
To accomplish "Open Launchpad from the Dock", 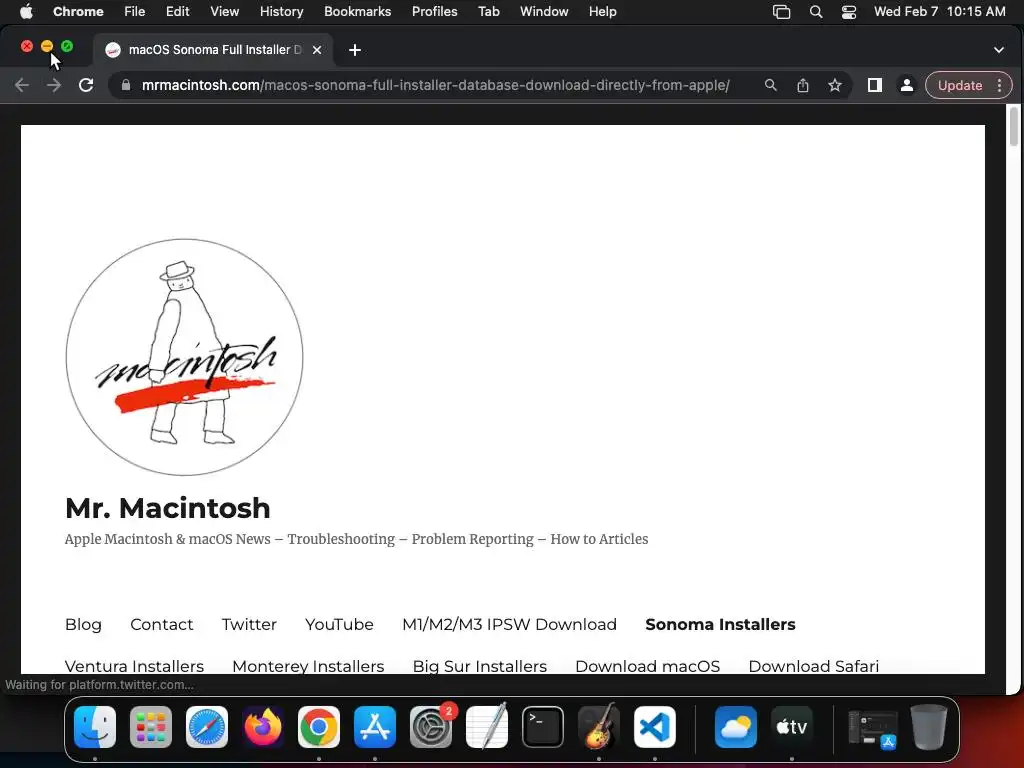I will pyautogui.click(x=151, y=727).
